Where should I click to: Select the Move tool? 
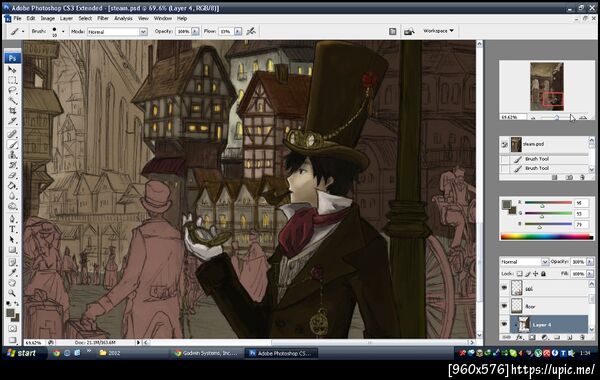[x=12, y=70]
